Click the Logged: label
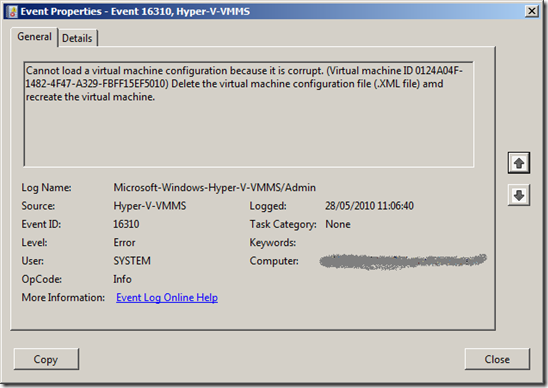Viewport: 548px width, 388px height. coord(268,206)
